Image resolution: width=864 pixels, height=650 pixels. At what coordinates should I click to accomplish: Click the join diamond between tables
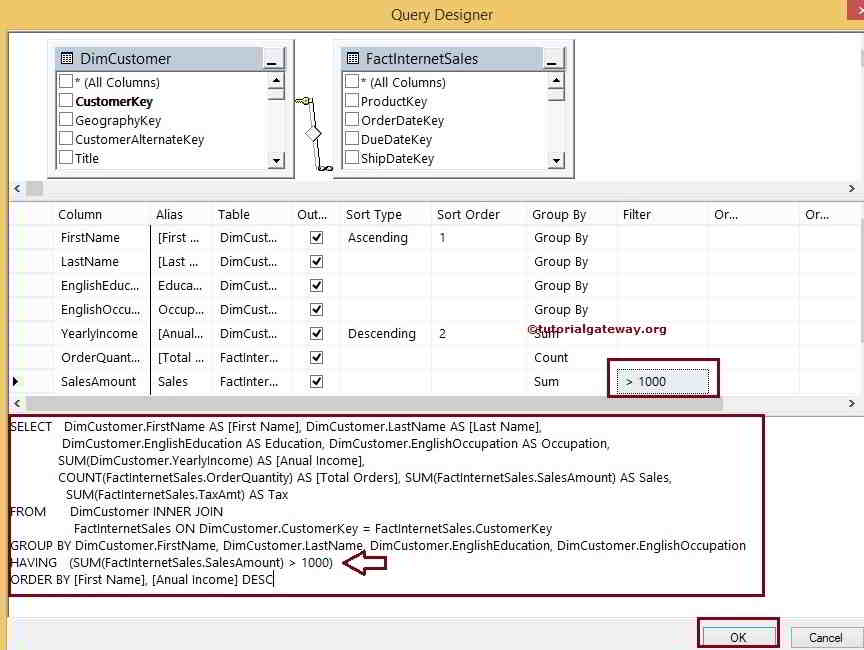(313, 133)
